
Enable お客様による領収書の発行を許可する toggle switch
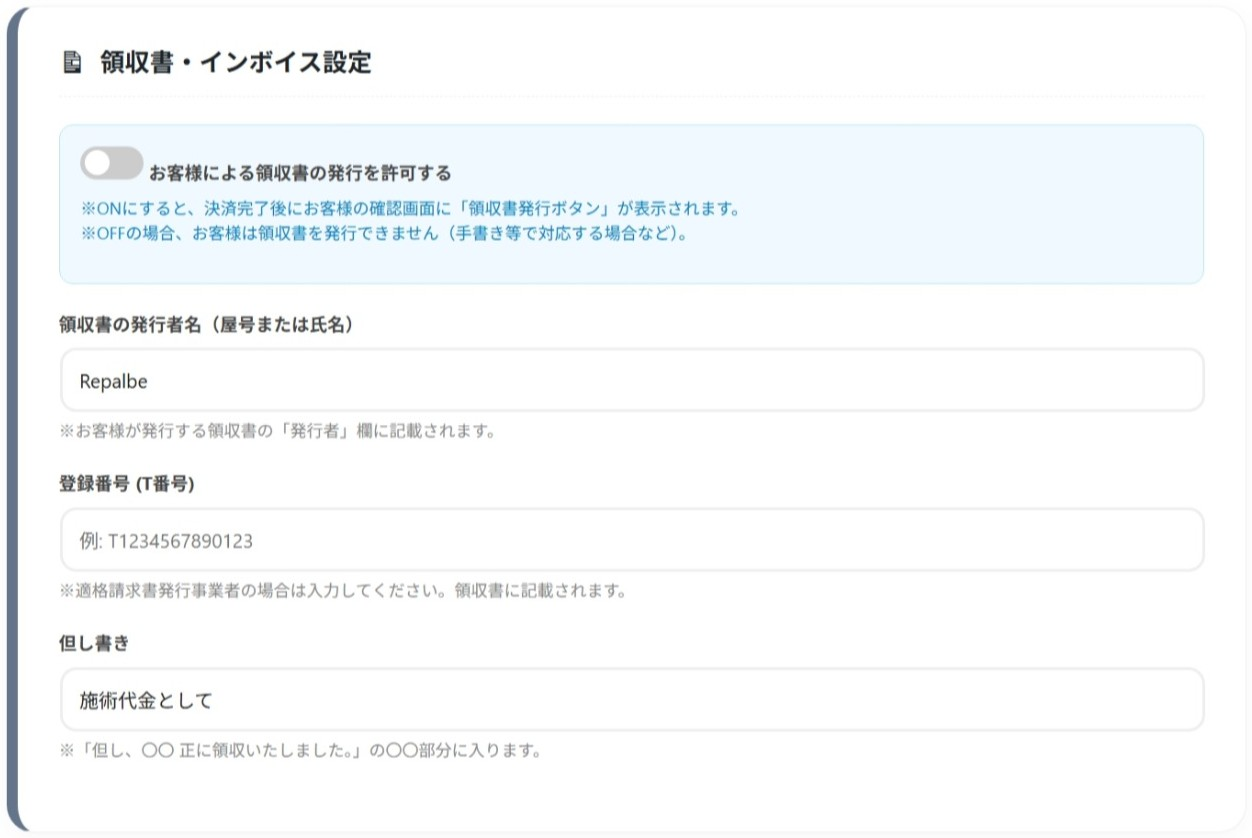point(112,163)
